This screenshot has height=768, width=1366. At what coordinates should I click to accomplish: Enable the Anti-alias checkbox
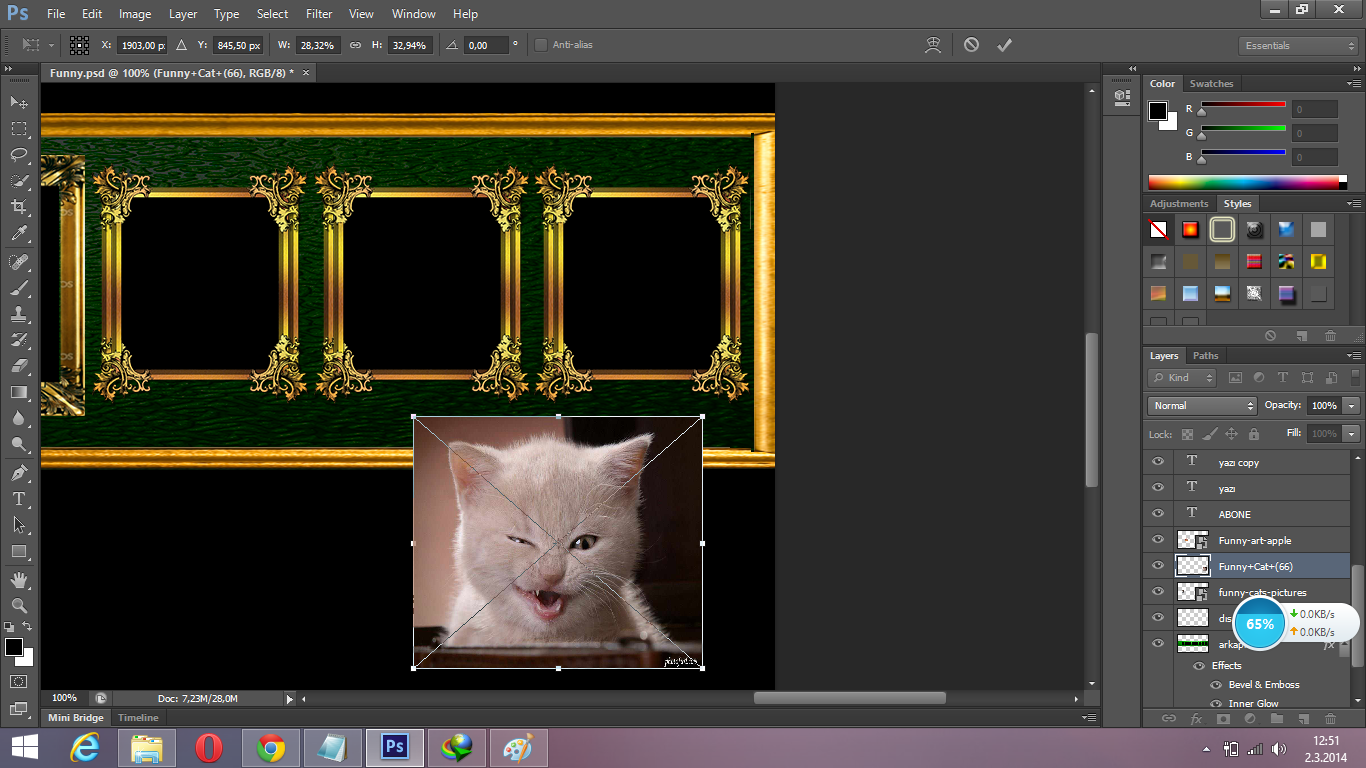[541, 45]
